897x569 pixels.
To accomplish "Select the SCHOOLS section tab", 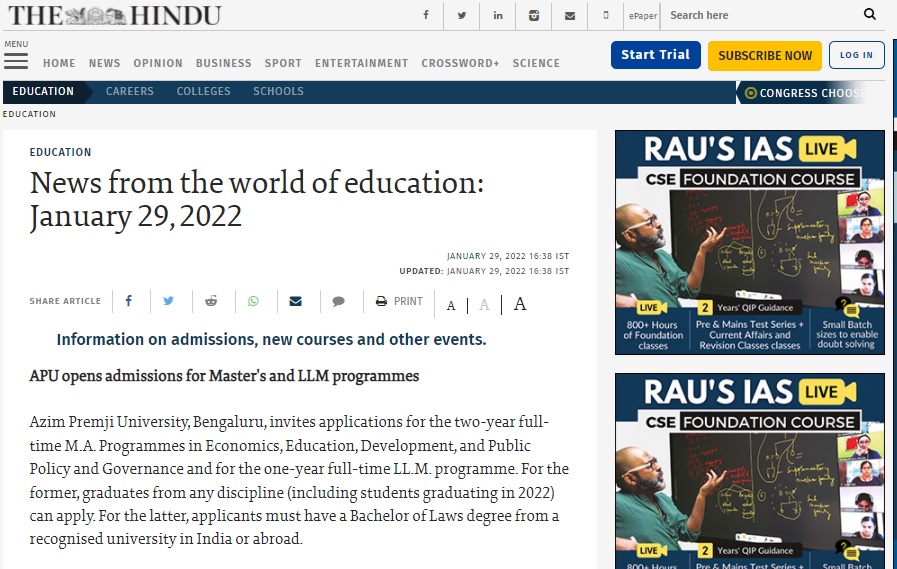I will click(278, 91).
